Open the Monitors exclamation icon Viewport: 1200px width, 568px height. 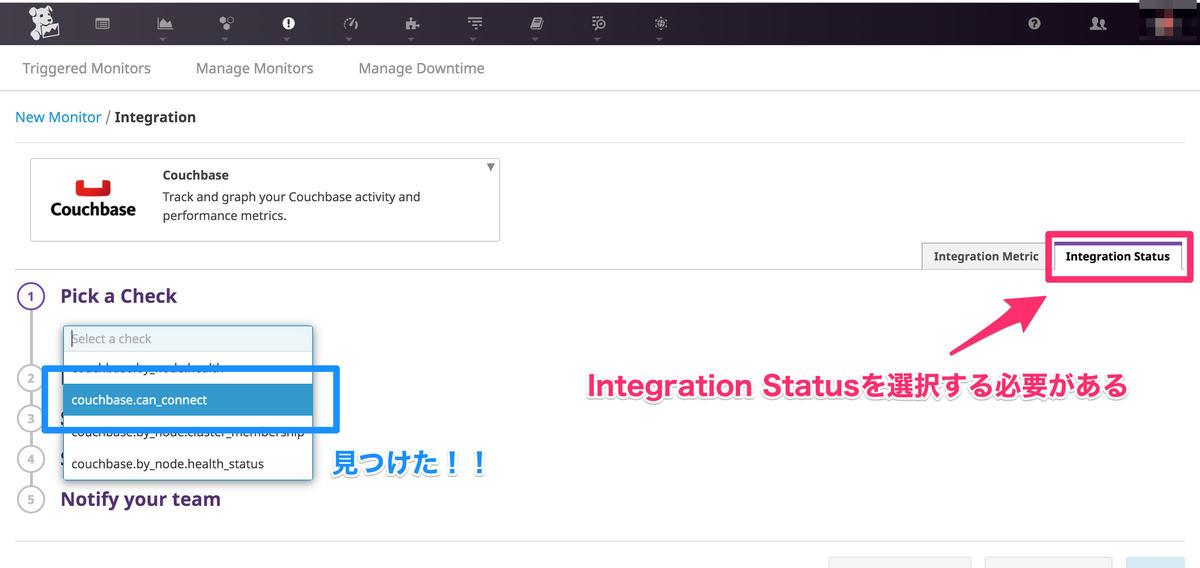[289, 23]
